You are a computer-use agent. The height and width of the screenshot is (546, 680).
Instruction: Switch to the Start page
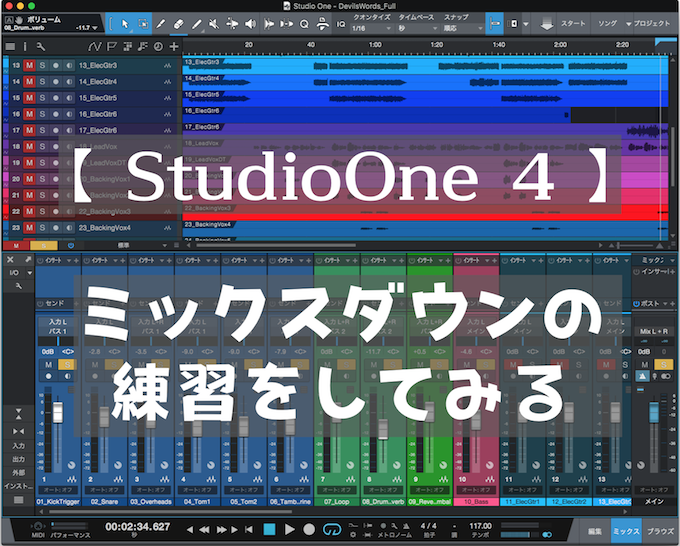click(573, 23)
